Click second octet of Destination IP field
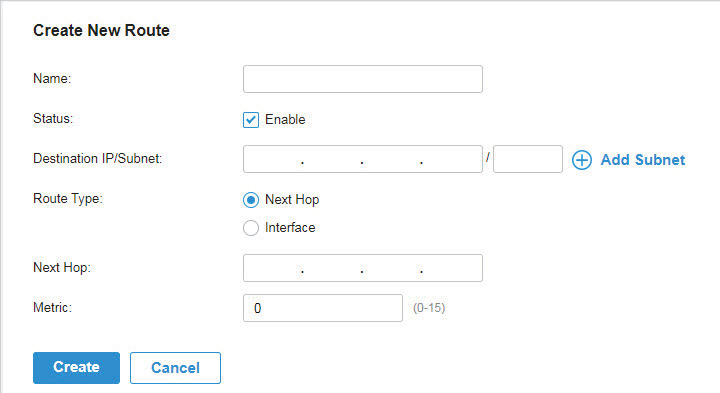Image resolution: width=720 pixels, height=393 pixels. click(x=332, y=159)
